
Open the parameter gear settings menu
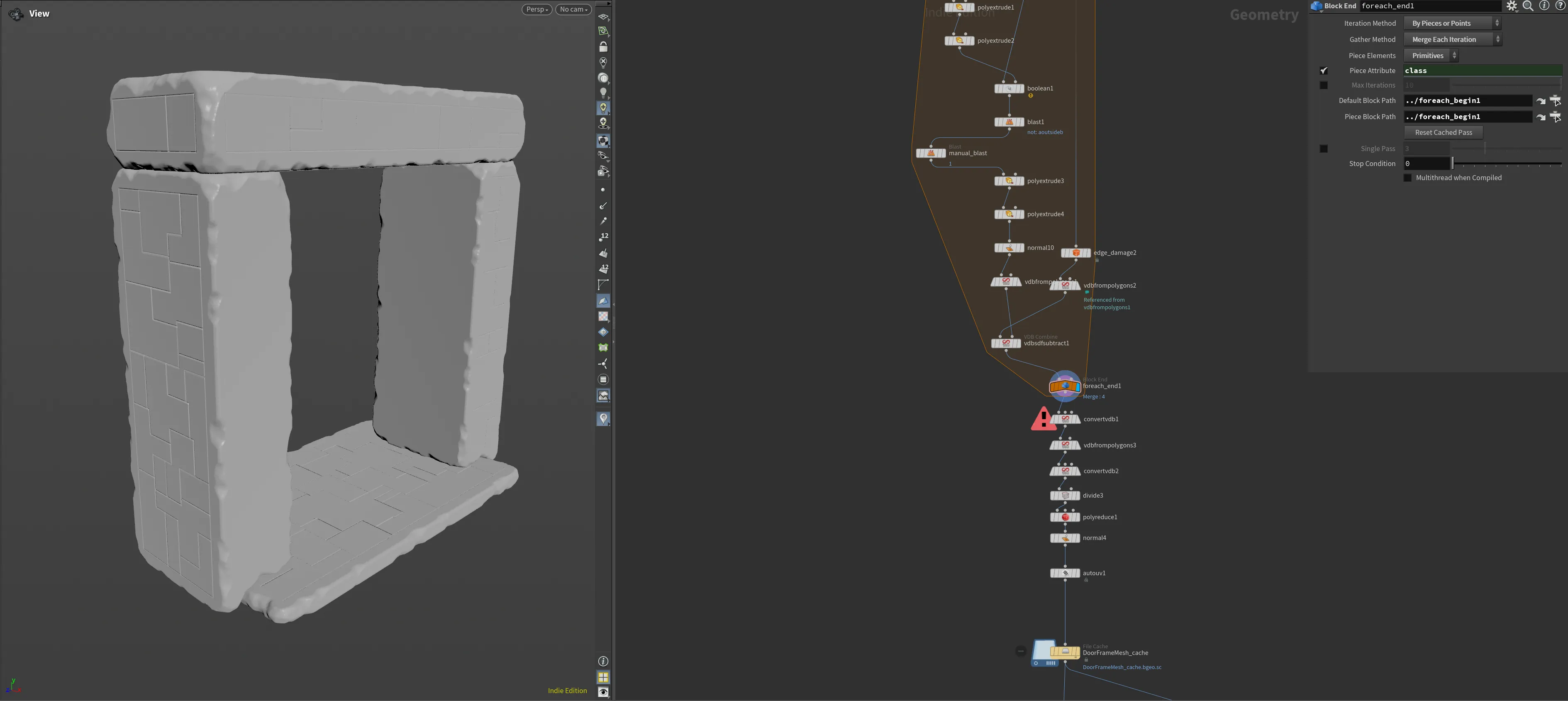(x=1512, y=6)
